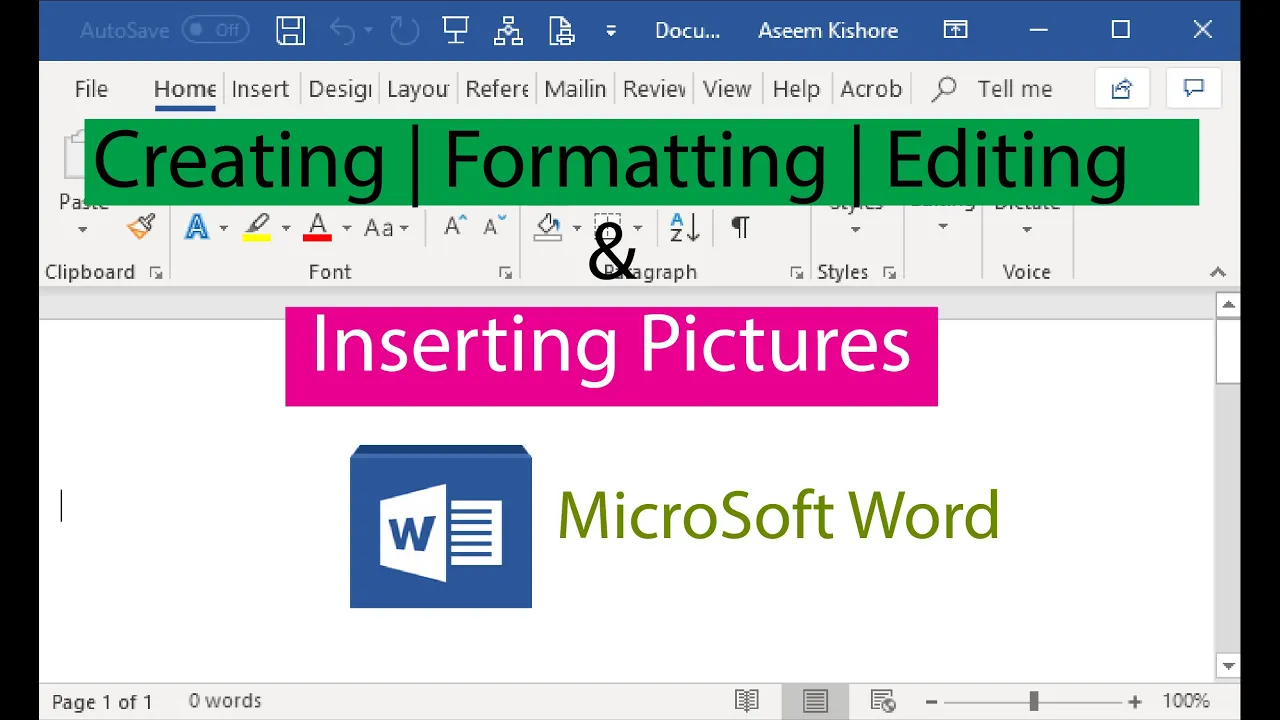Expand the Dictate dropdown arrow
Viewport: 1280px width, 720px height.
(1027, 229)
